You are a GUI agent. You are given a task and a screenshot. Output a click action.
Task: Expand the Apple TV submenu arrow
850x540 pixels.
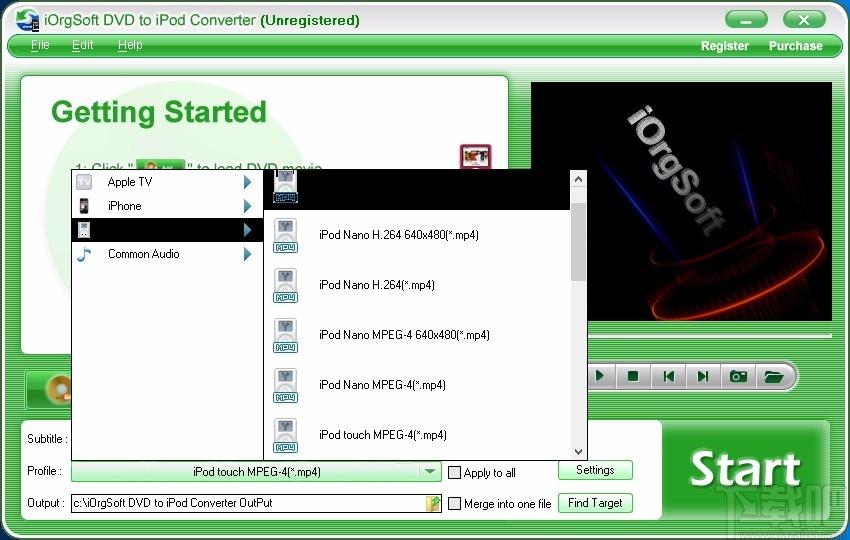(247, 182)
